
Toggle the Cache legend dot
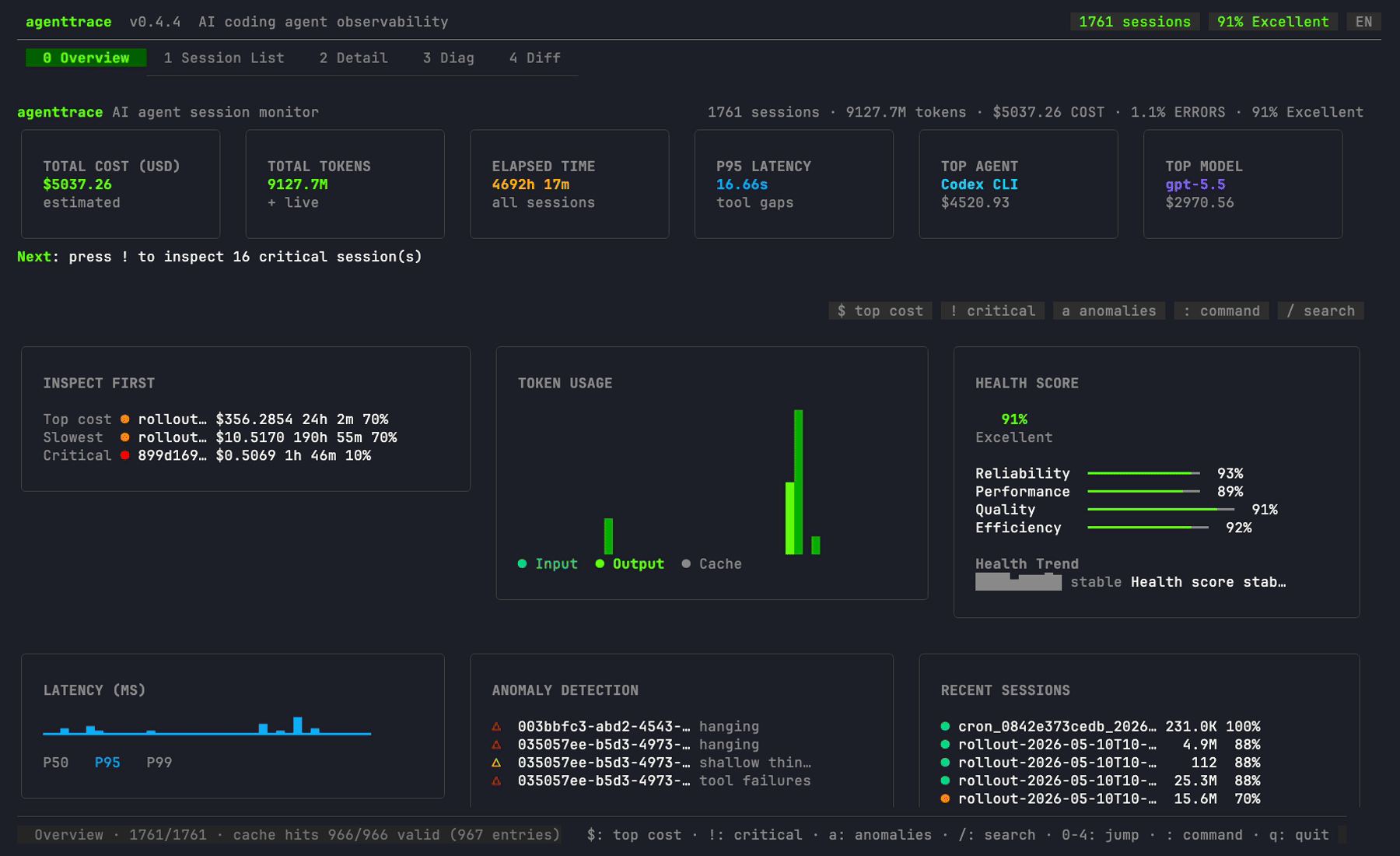(686, 563)
